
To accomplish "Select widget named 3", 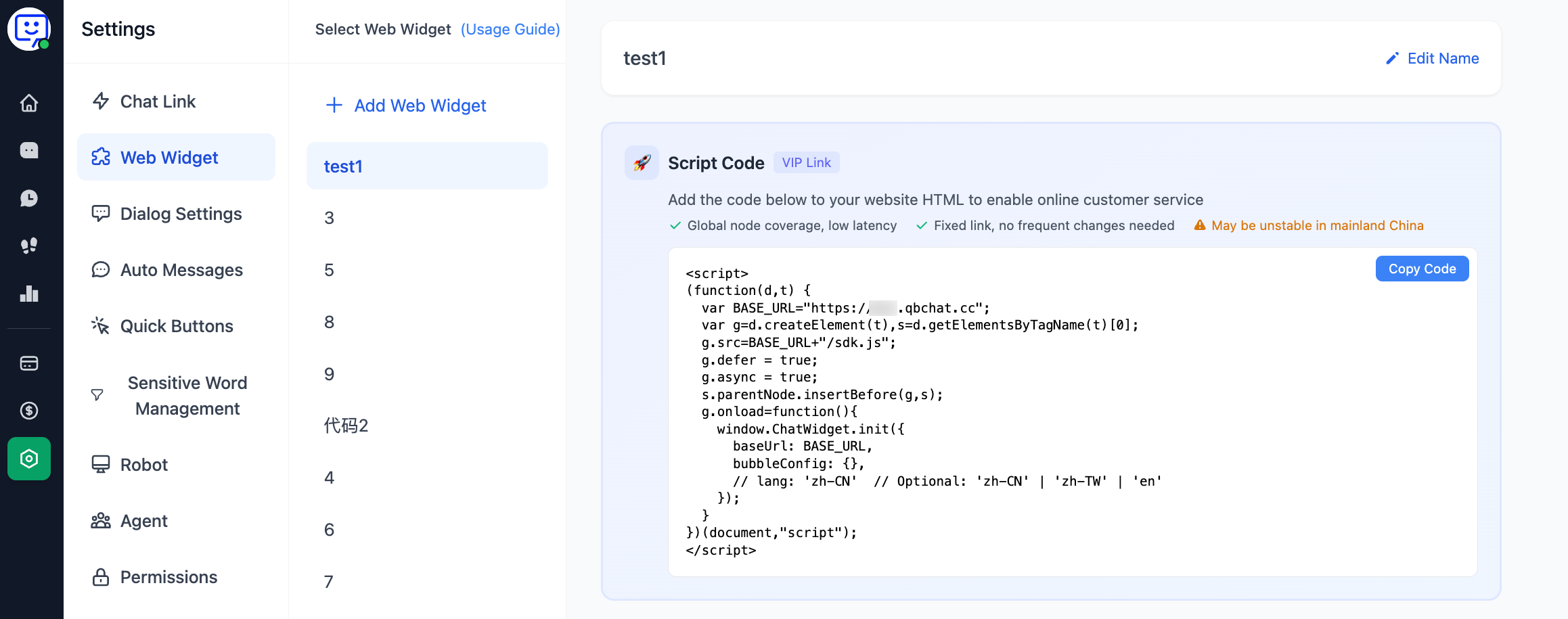I will pos(427,218).
